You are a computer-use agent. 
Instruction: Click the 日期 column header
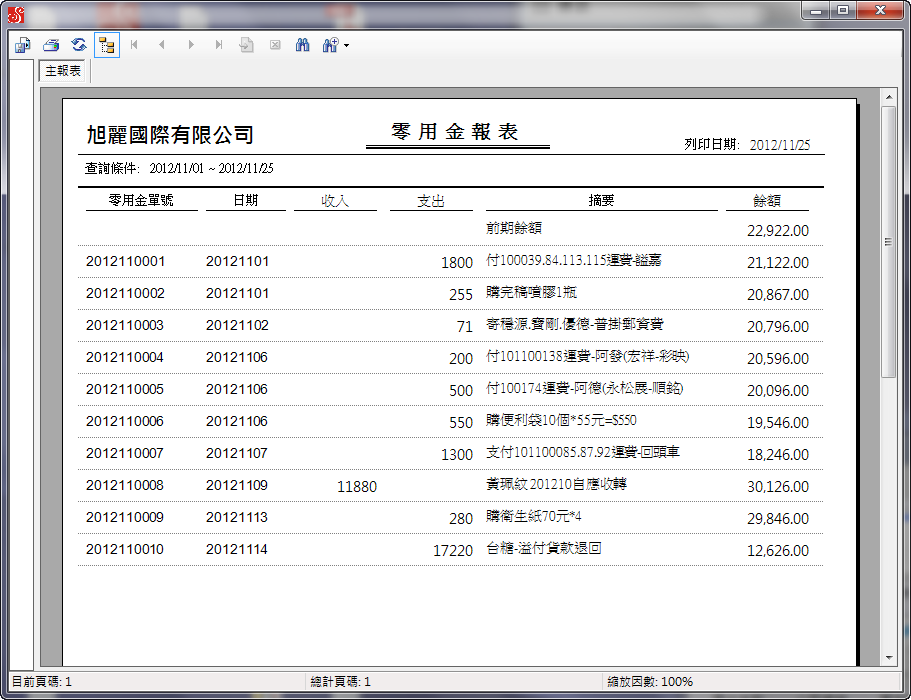246,200
